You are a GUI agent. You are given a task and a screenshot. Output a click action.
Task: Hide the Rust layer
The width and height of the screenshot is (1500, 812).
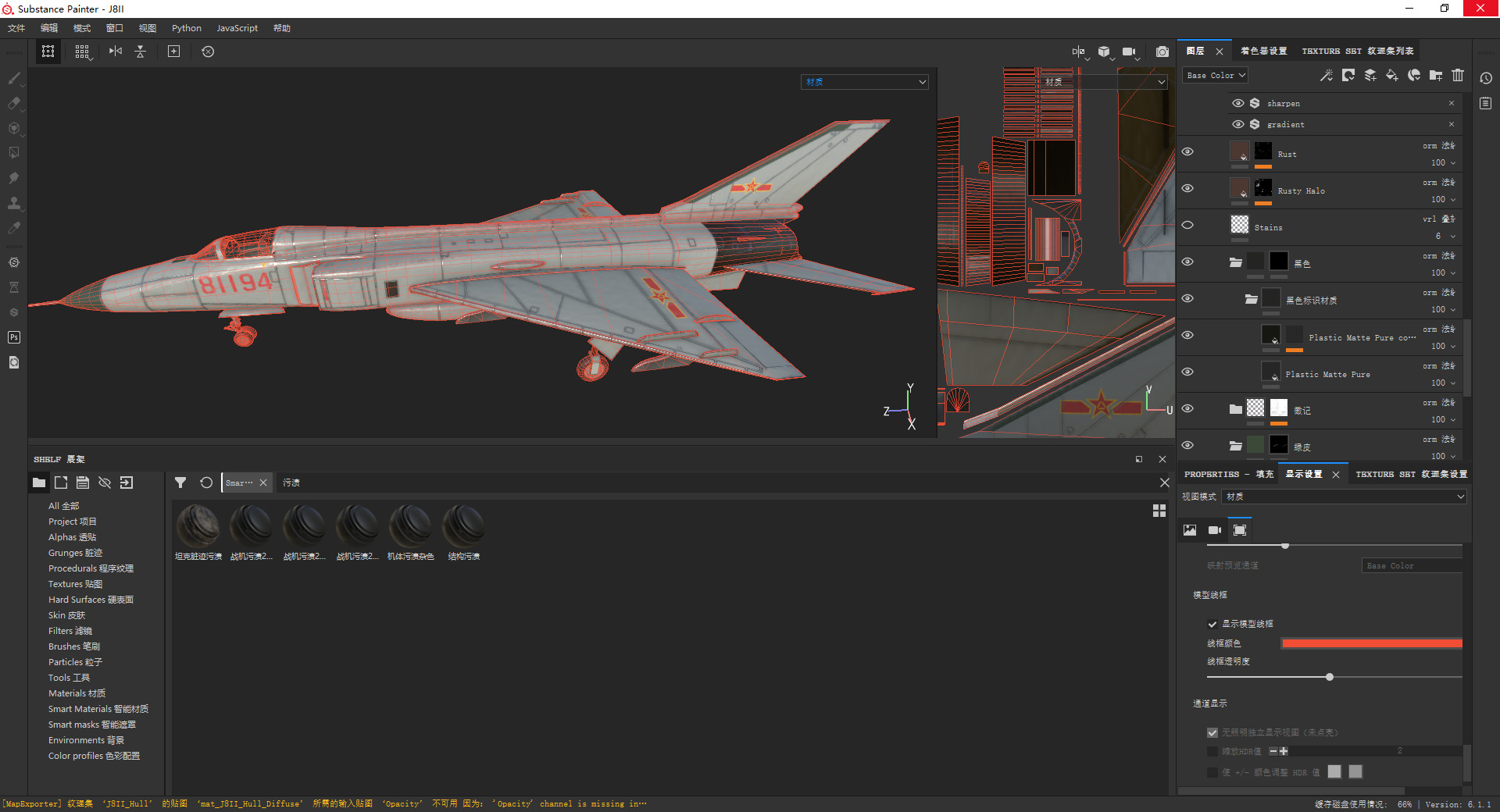coord(1187,152)
